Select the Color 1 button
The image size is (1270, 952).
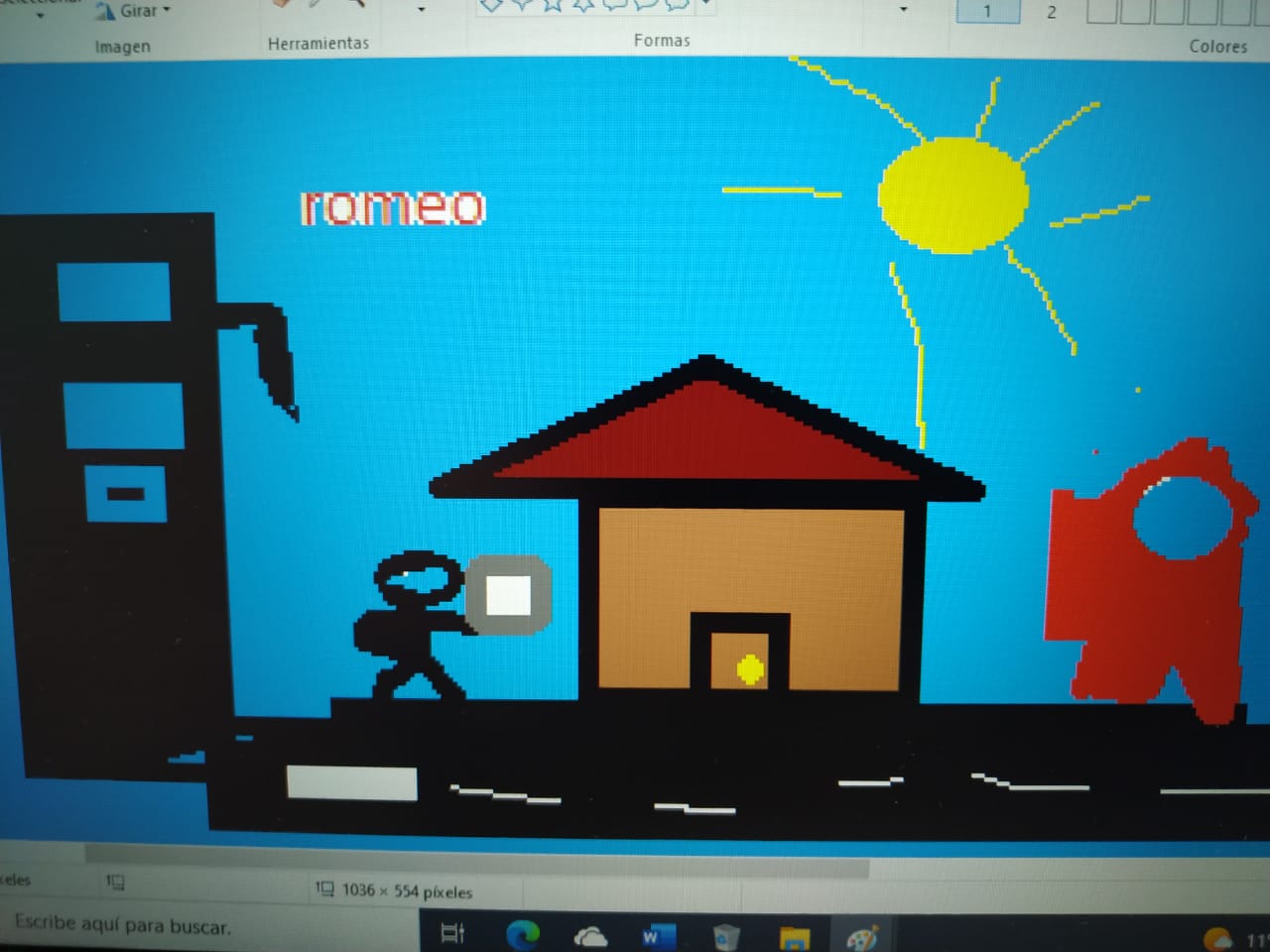(x=987, y=11)
